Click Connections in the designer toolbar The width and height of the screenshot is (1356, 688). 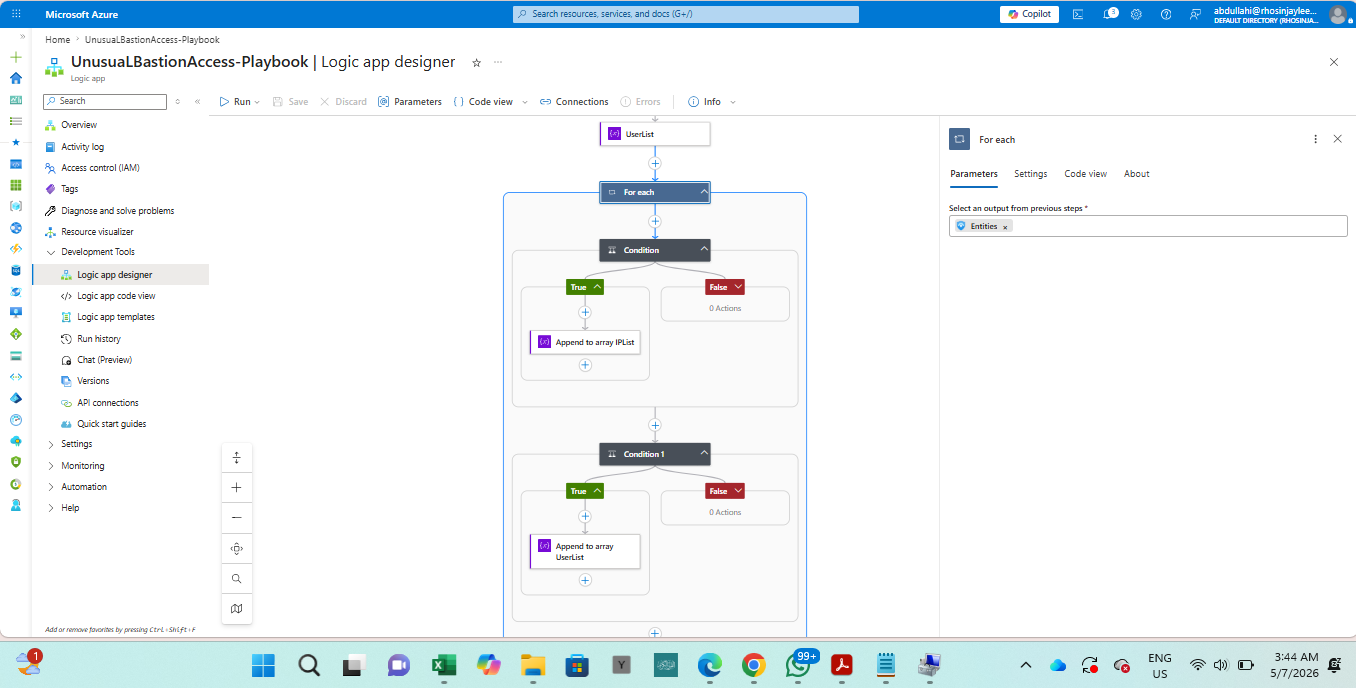pyautogui.click(x=574, y=102)
